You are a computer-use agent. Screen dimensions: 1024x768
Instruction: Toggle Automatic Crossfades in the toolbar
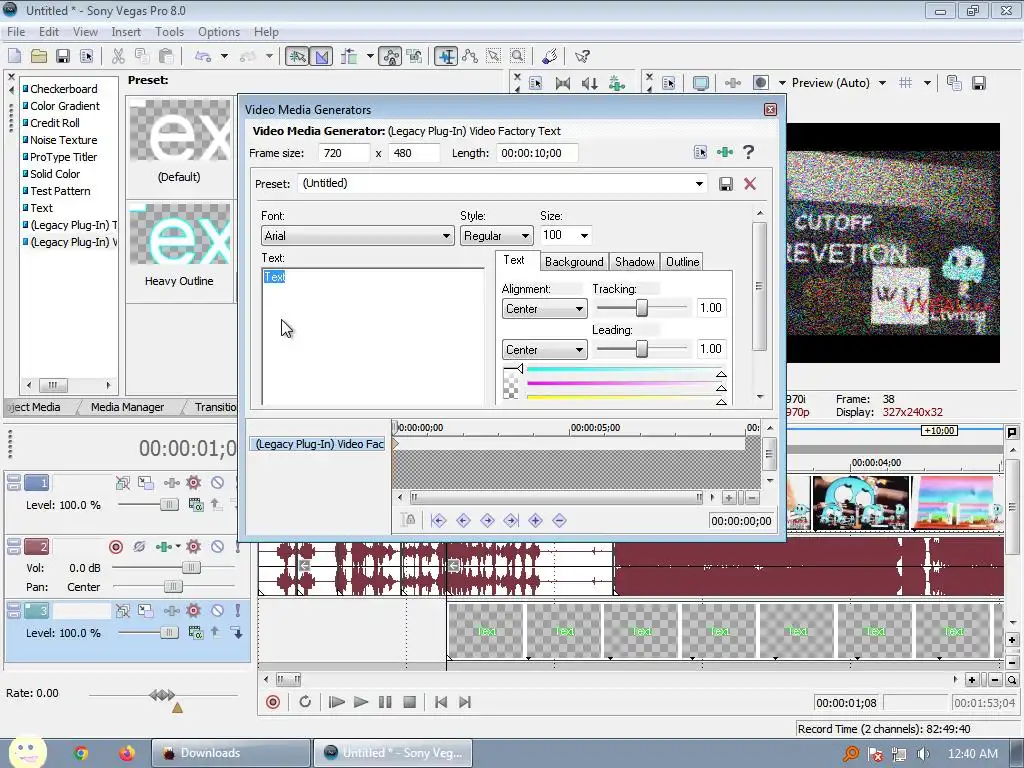pos(322,56)
